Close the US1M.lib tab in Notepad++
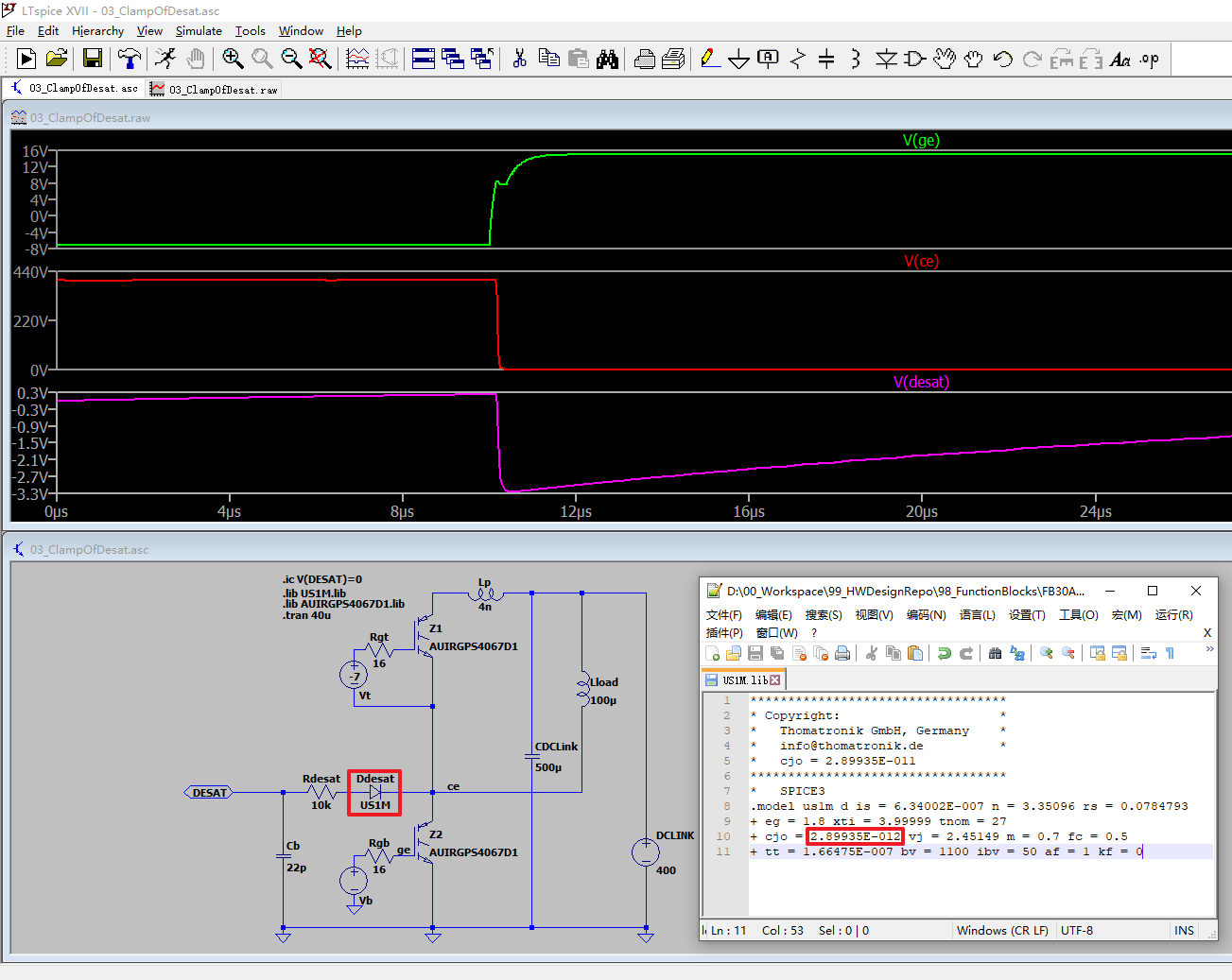 (x=775, y=680)
